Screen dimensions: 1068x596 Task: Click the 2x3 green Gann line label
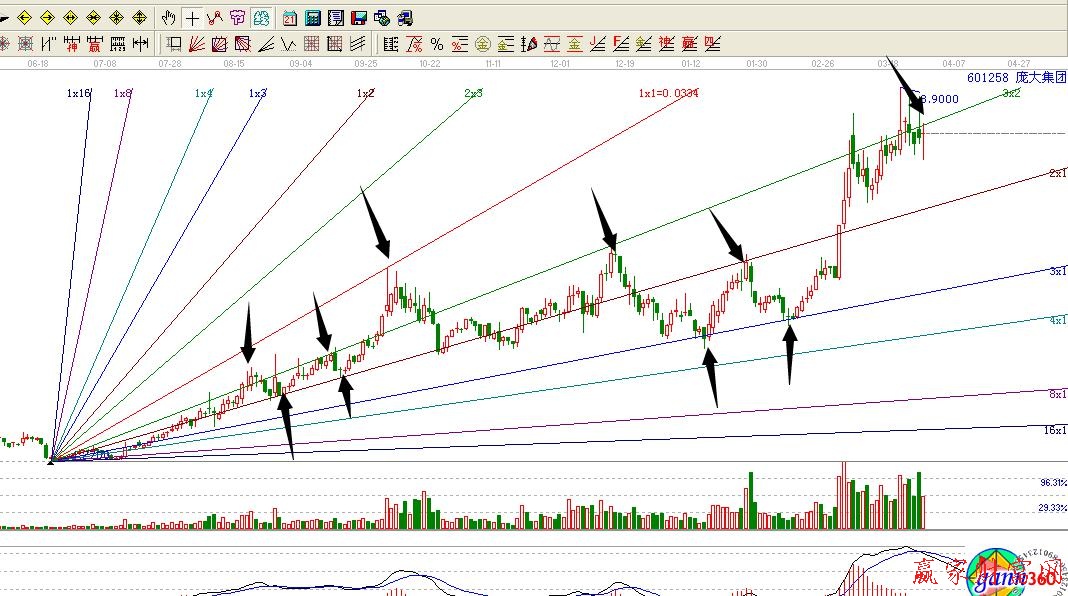point(473,93)
